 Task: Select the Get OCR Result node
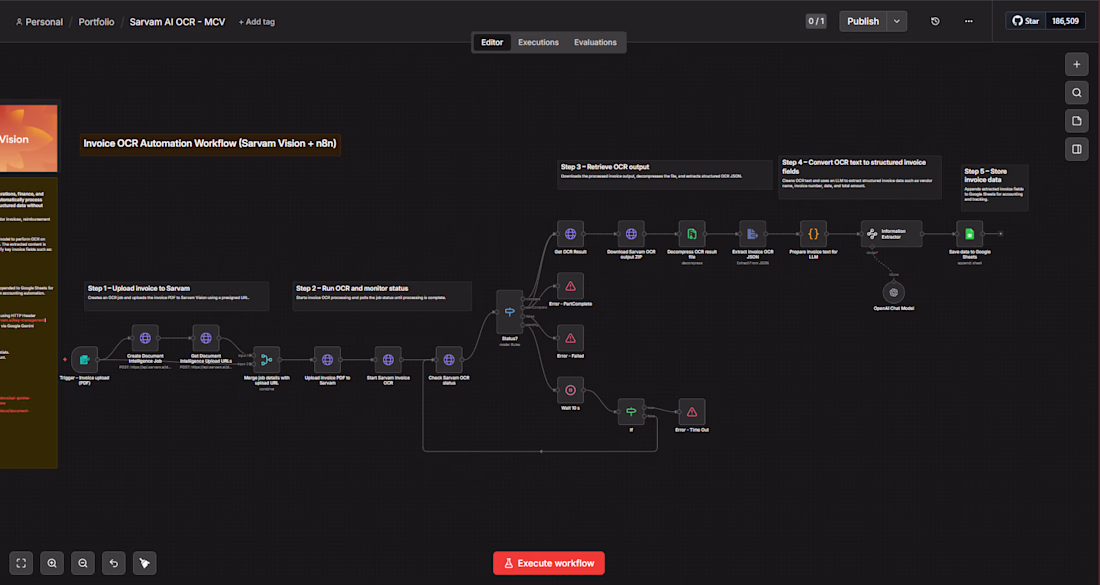(x=570, y=234)
